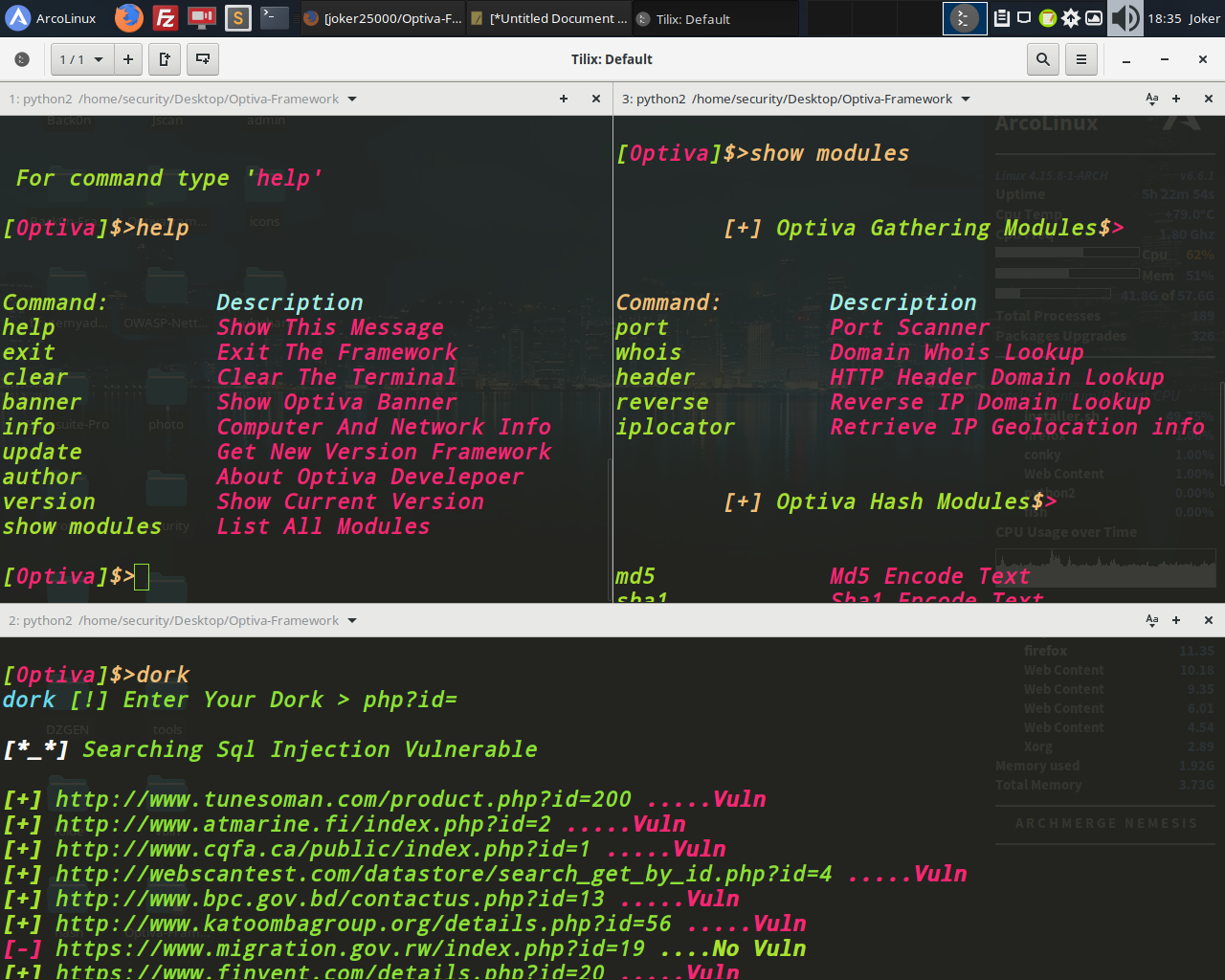Viewport: 1225px width, 980px height.
Task: Open terminal 3 title dropdown arrow
Action: point(966,99)
